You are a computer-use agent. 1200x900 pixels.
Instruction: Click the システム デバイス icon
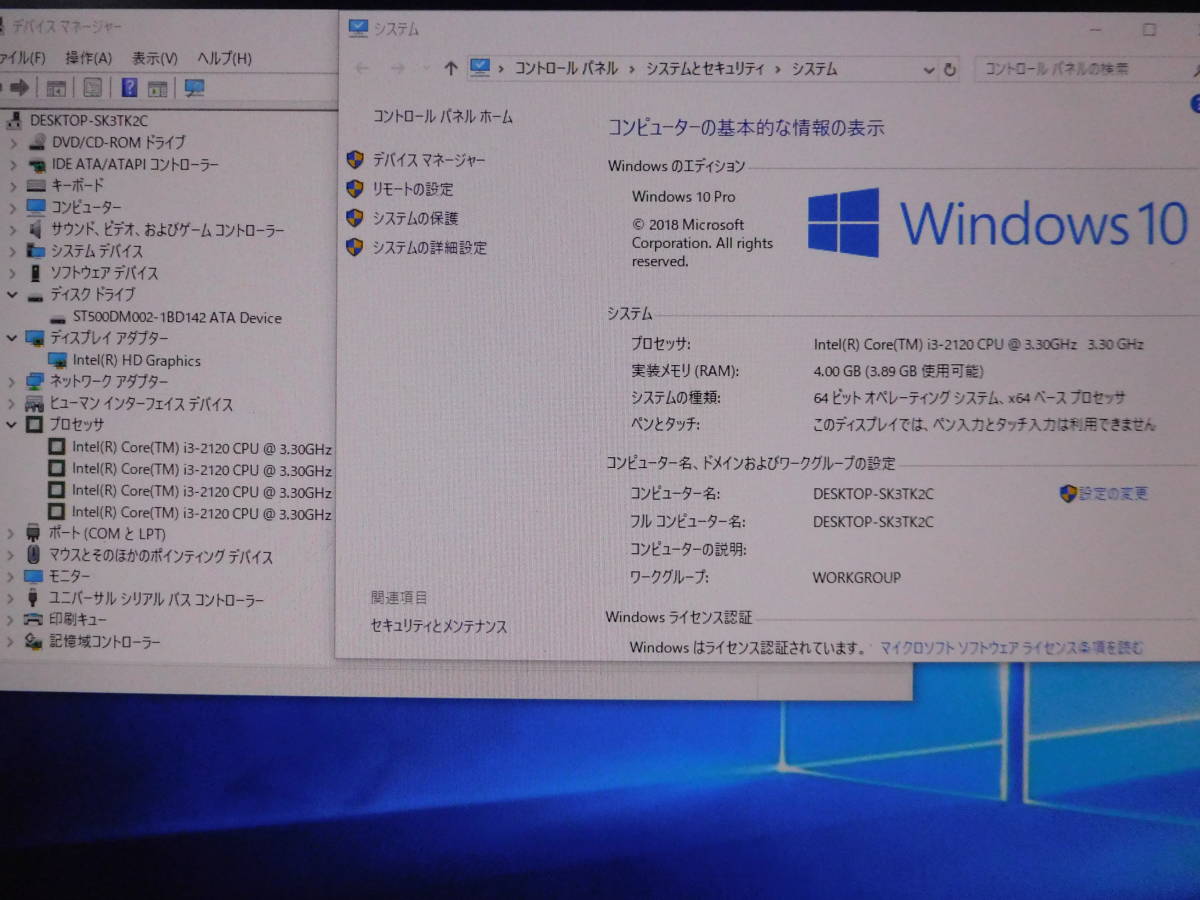pos(37,251)
